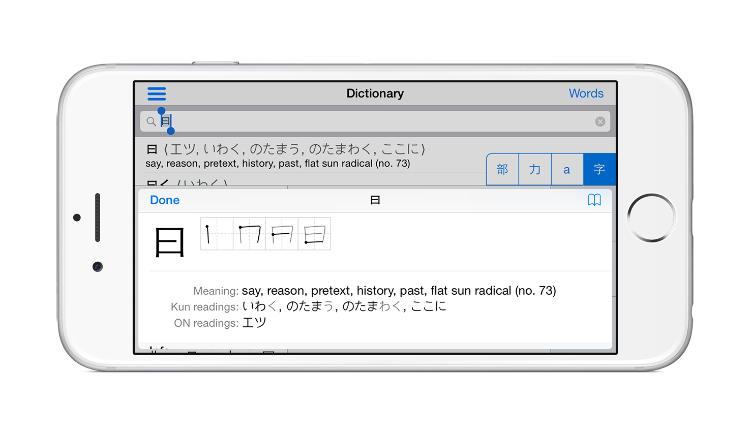Open the book icon in kanji panel
Viewport: 750px width, 435px height.
(594, 200)
